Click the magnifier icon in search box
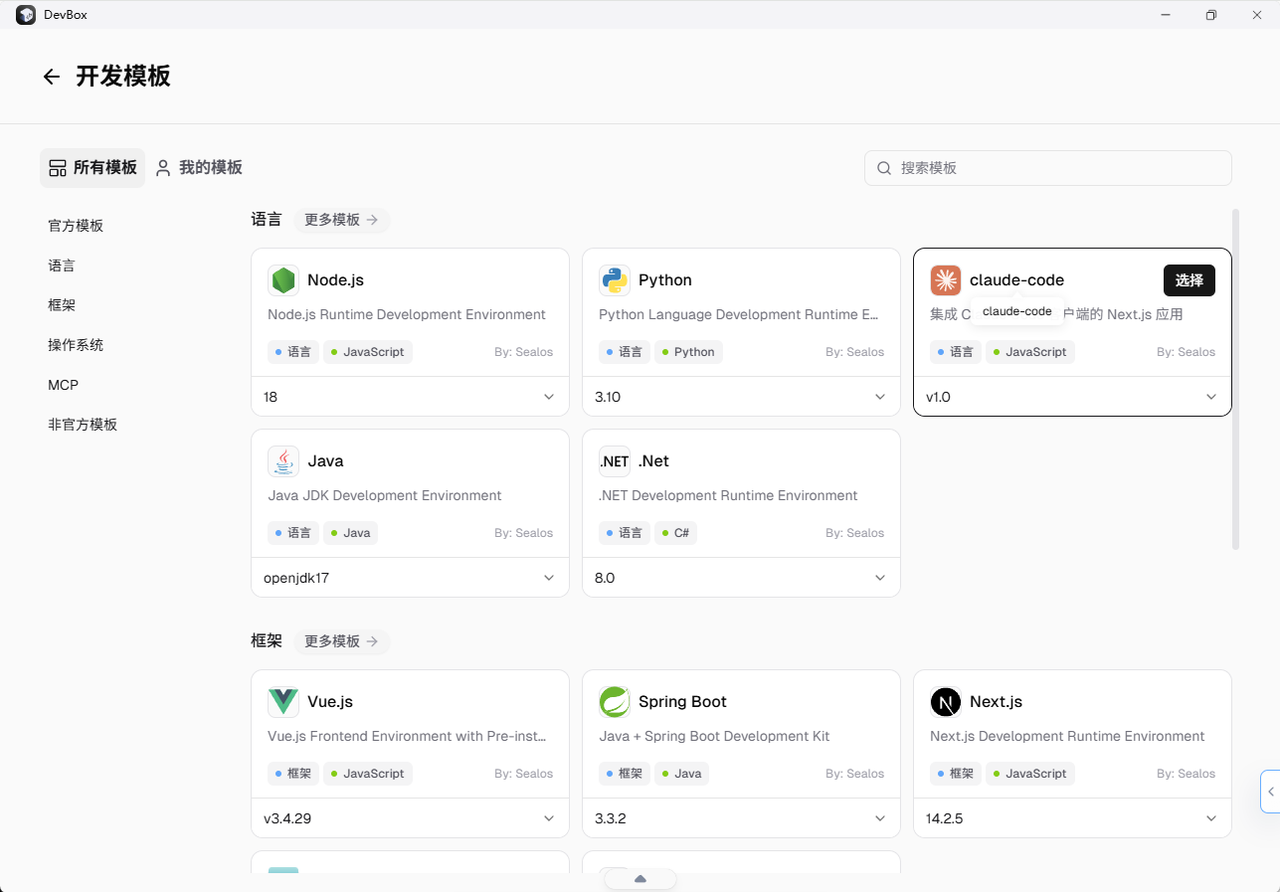1280x892 pixels. tap(884, 168)
